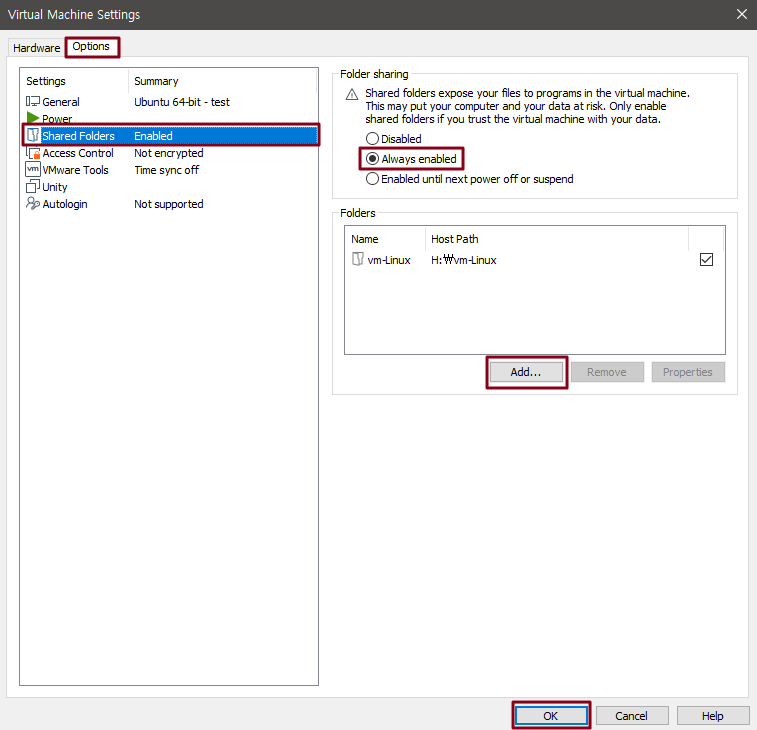Uncheck the vm-Linux folder checkbox
The image size is (757, 730).
[706, 260]
